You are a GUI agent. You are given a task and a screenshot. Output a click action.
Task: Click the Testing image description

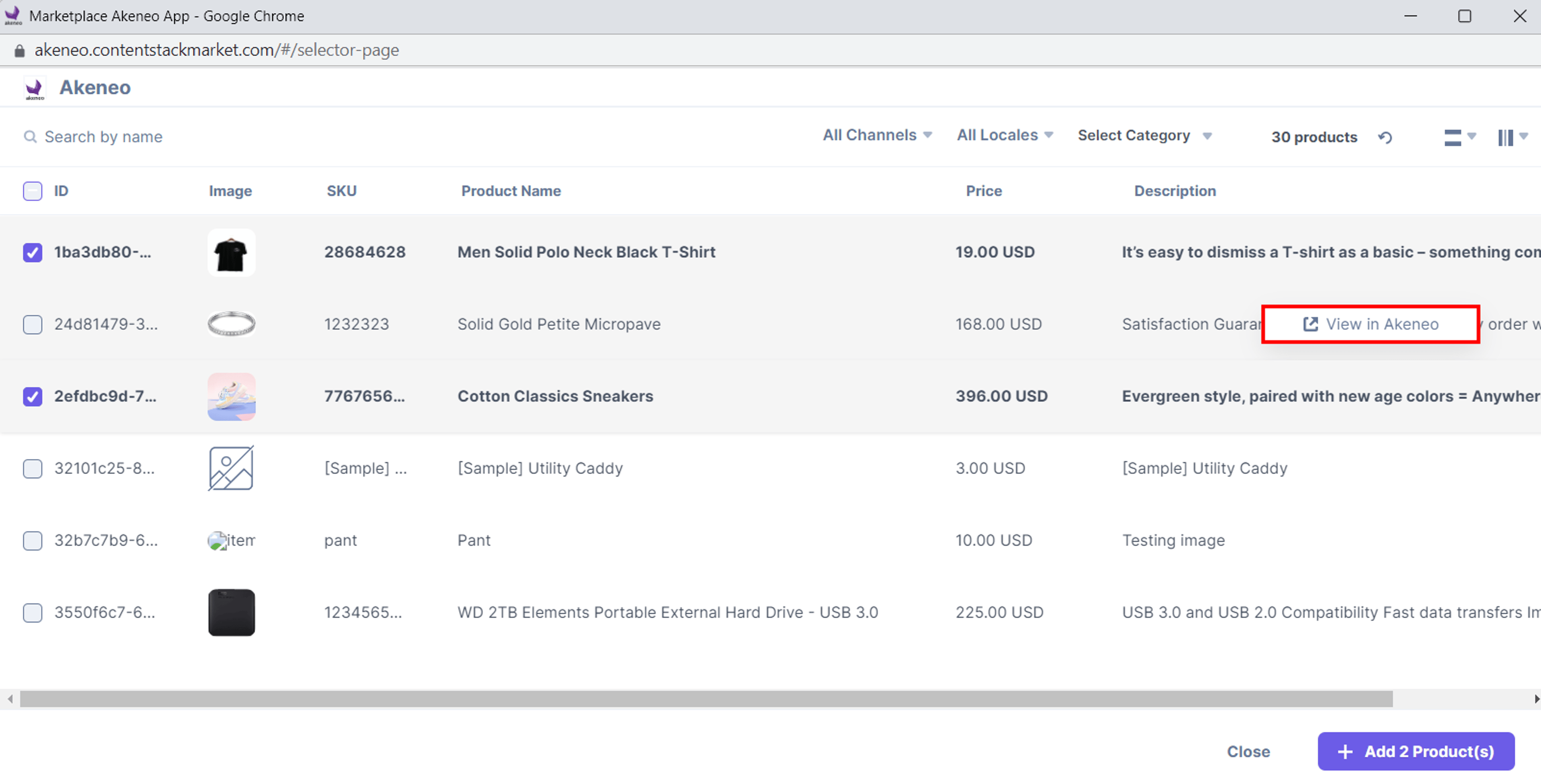[x=1173, y=540]
